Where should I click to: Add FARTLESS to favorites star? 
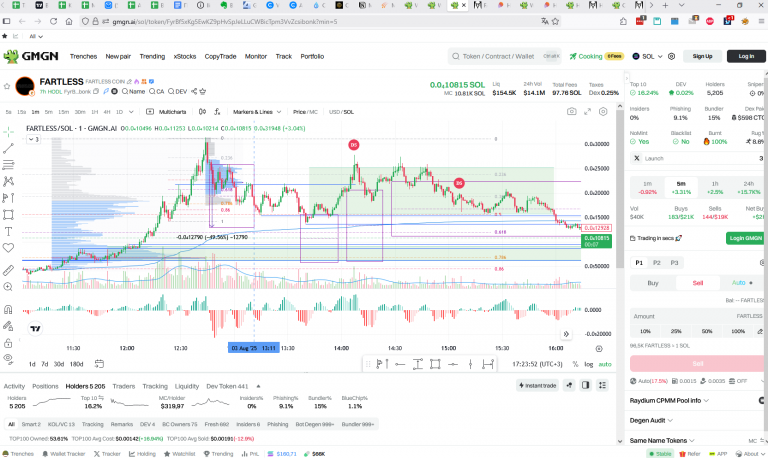point(7,86)
